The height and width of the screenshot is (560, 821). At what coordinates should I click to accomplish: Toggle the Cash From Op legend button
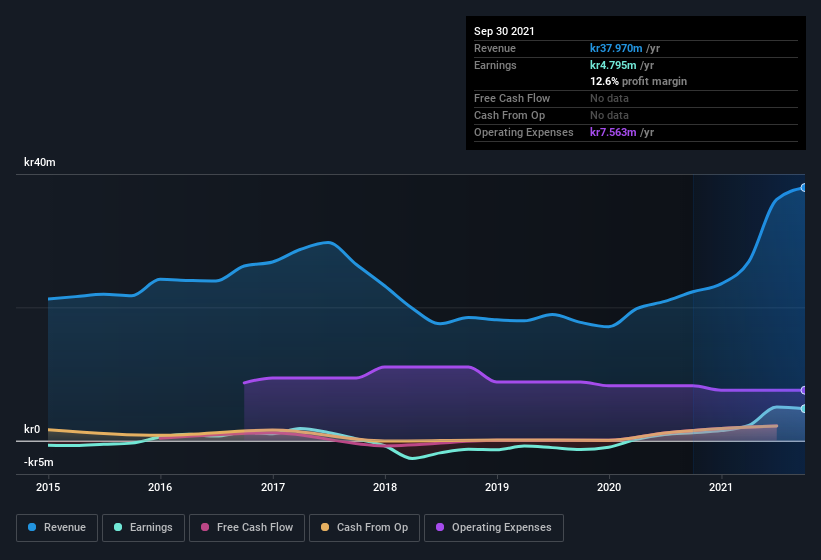(364, 528)
